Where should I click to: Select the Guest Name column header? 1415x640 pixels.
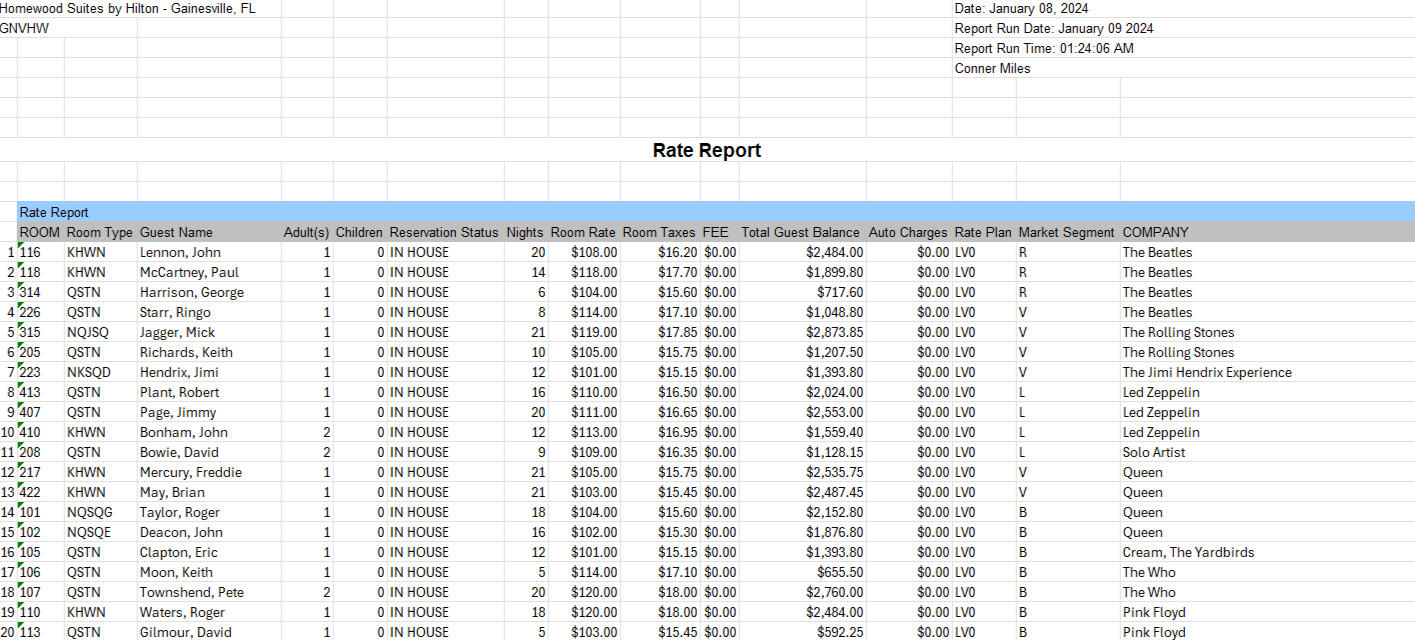(x=176, y=232)
